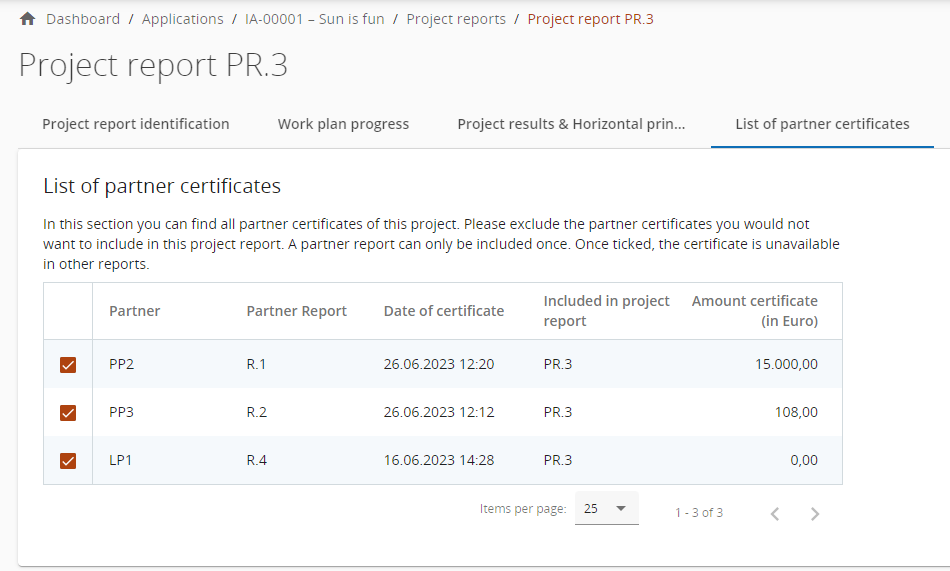Click the home icon in the breadcrumb
The width and height of the screenshot is (950, 571).
point(28,19)
